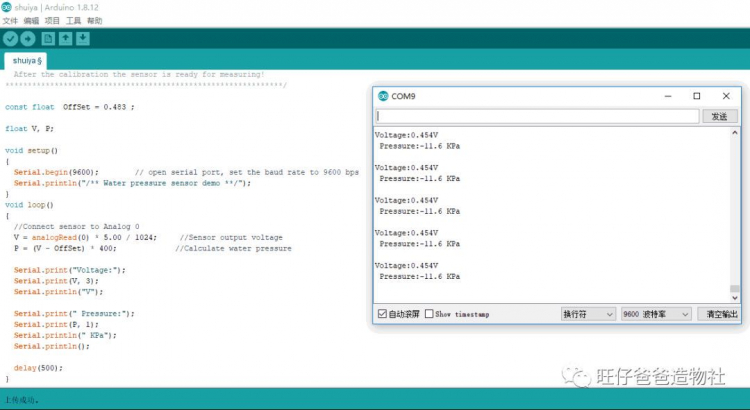Click the 'P = (V - OffSet) * 400;' line
The height and width of the screenshot is (410, 750).
(65, 248)
